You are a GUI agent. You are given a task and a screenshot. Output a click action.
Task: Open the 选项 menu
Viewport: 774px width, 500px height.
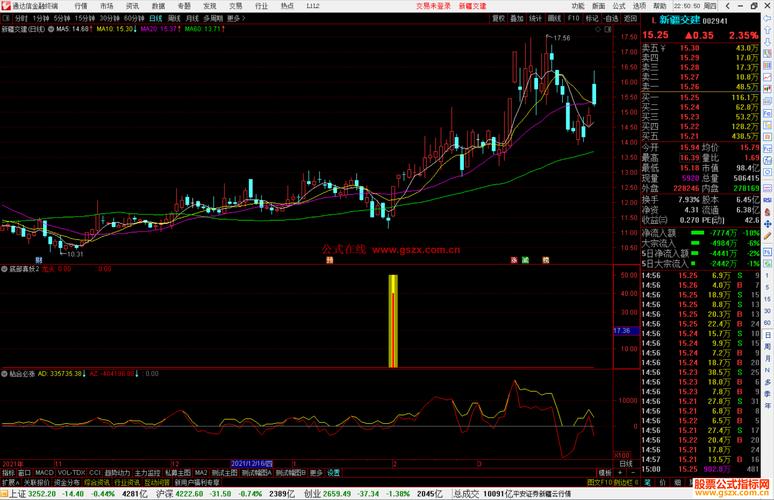639,6
